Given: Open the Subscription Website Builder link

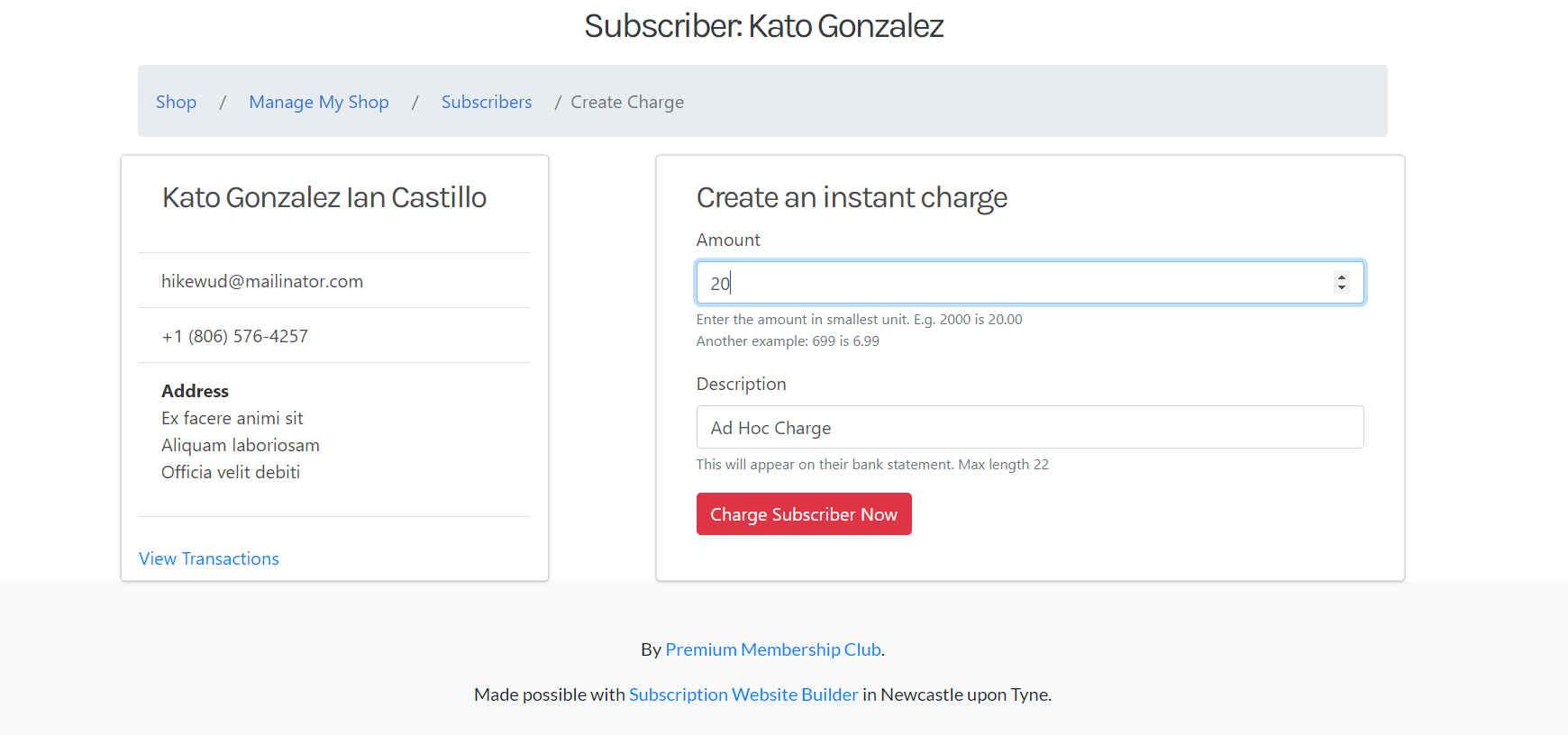Looking at the screenshot, I should (x=743, y=694).
